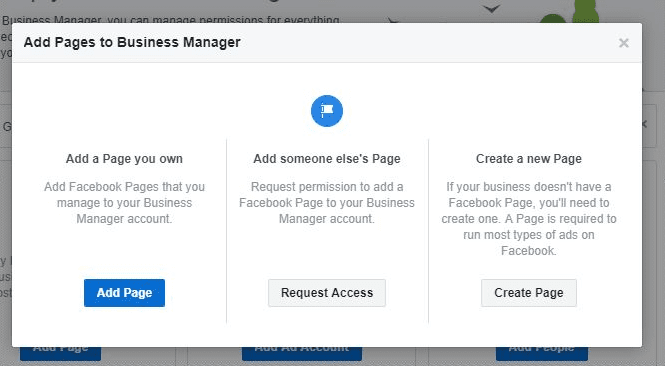Click the blue Add Page button
The height and width of the screenshot is (366, 665).
pos(124,293)
